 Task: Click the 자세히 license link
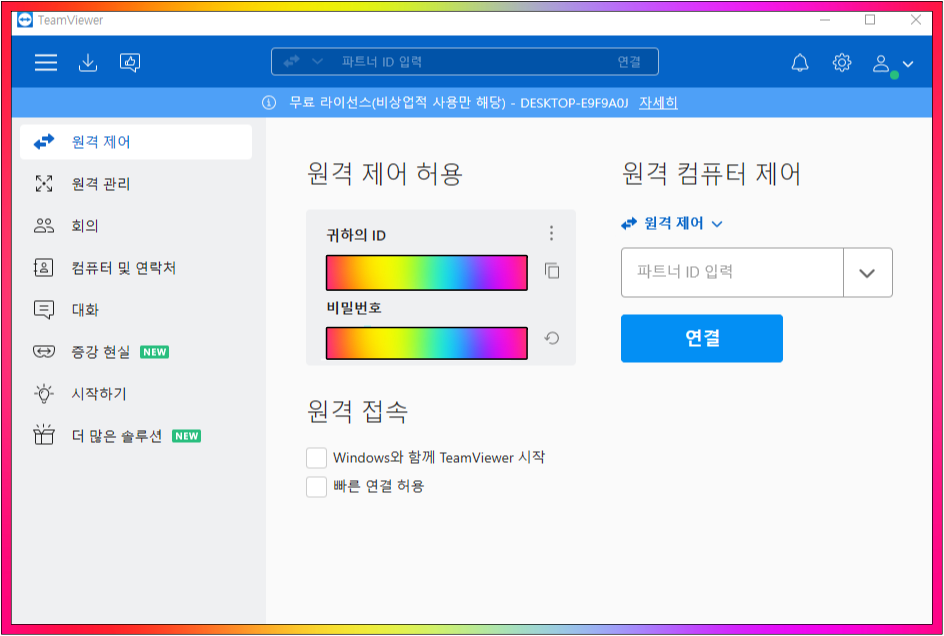coord(659,103)
